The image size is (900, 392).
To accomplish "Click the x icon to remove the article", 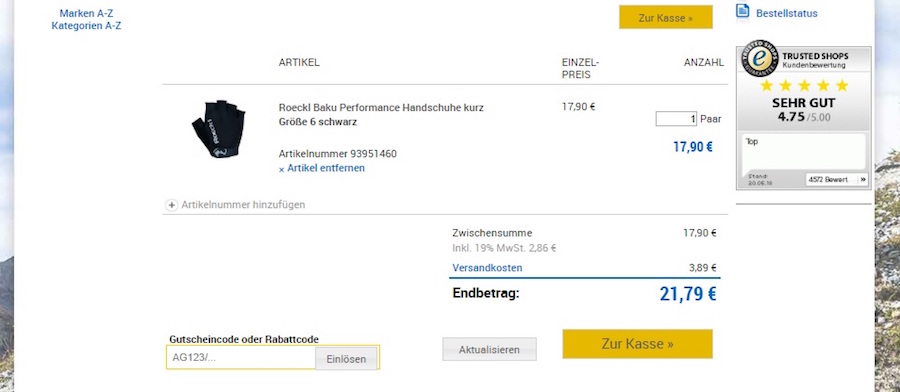I will click(x=281, y=169).
